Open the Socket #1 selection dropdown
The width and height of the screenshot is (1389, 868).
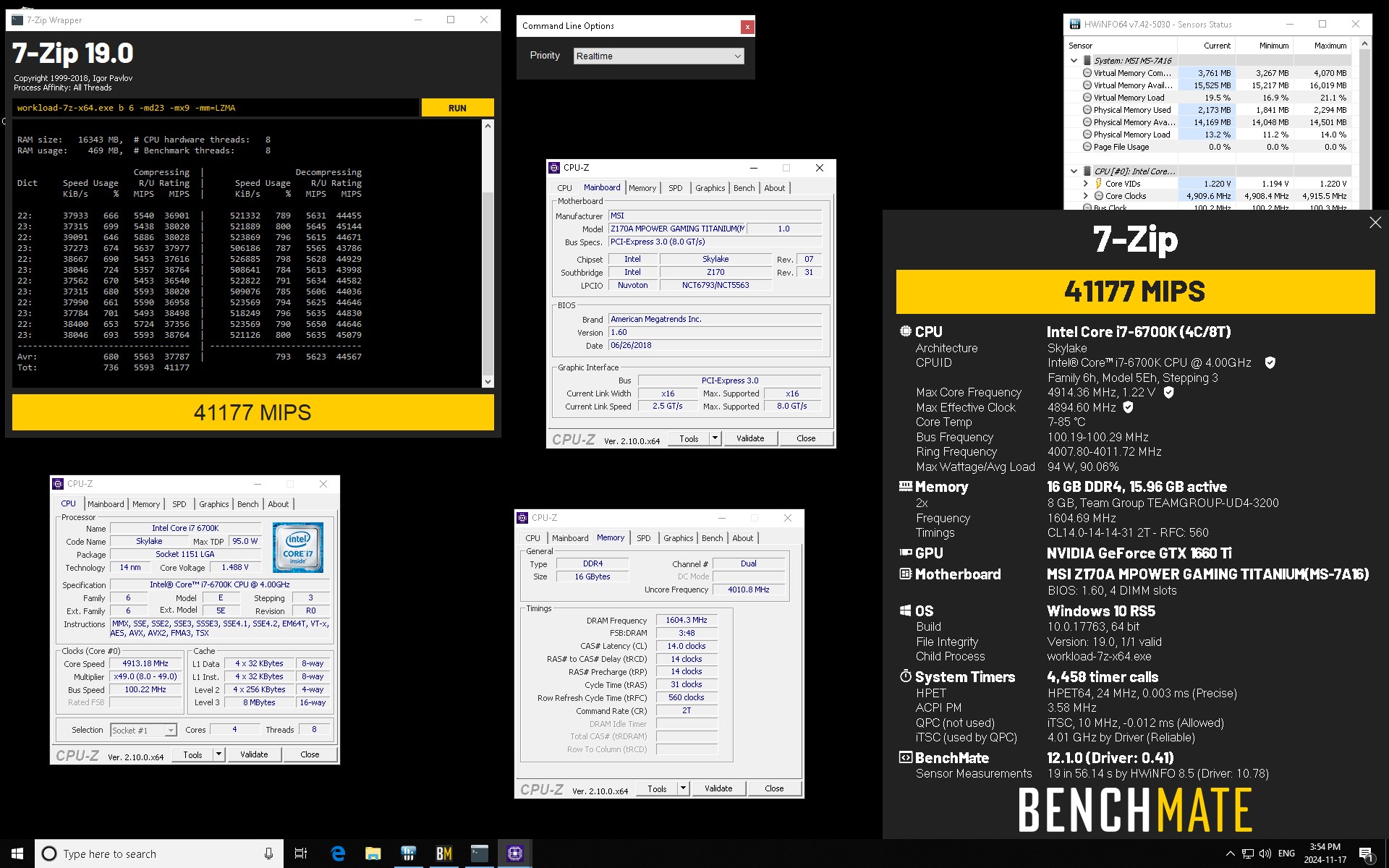(x=143, y=730)
